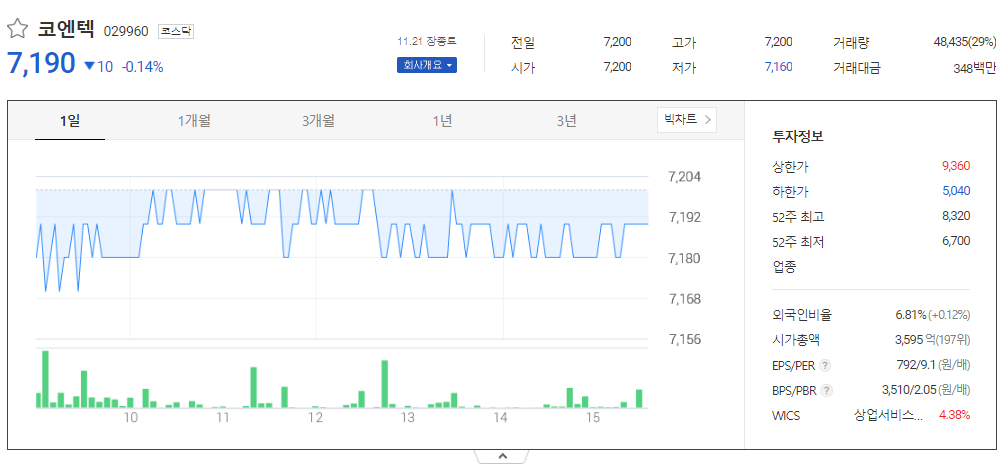This screenshot has height=468, width=1003.
Task: Click the tallest volume bar near 9 o'clock
Action: coord(45,379)
